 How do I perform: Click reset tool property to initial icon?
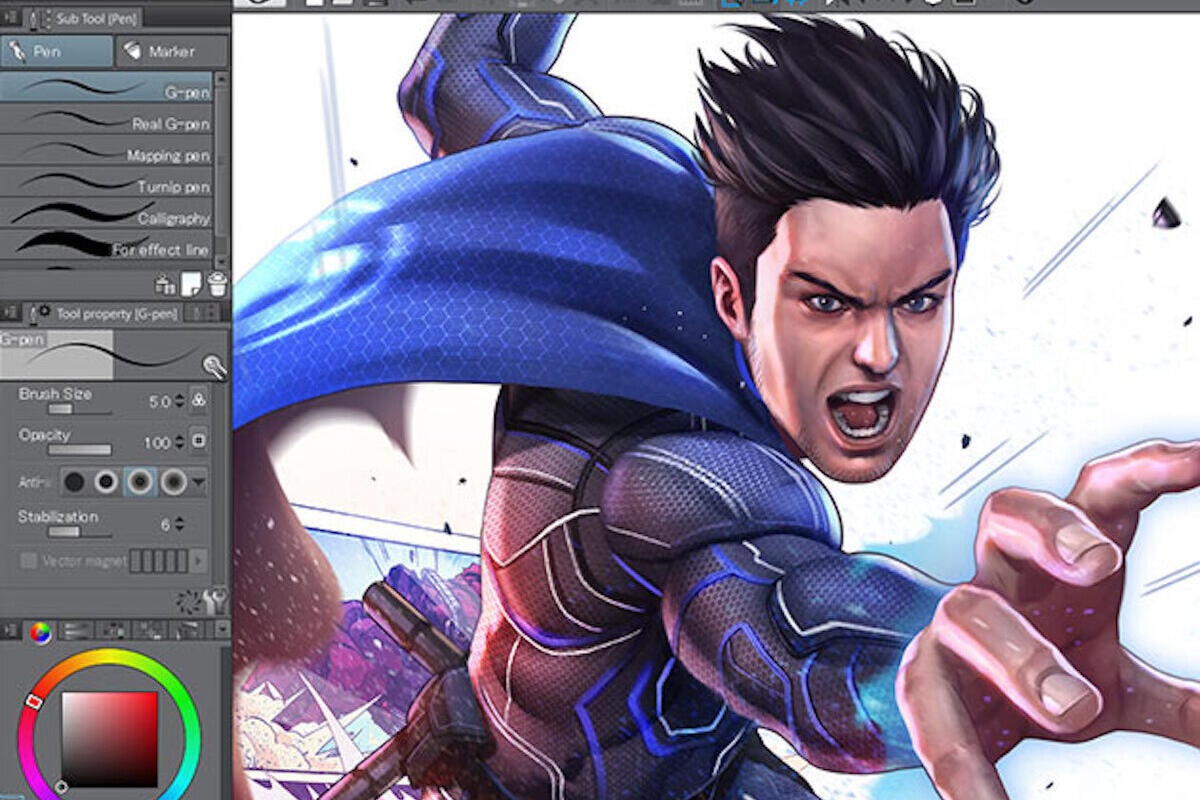pos(187,601)
